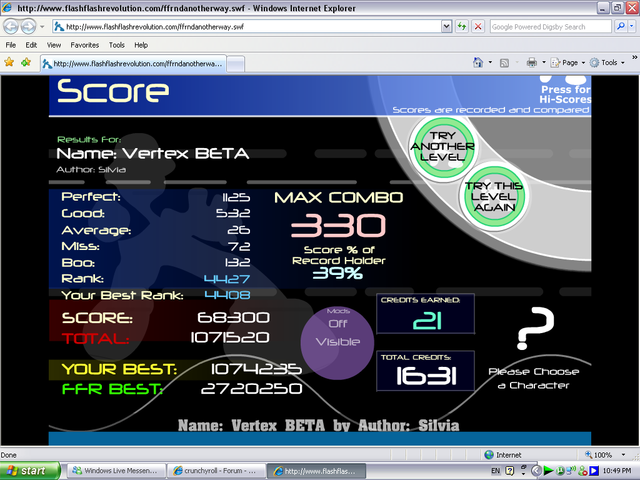
Task: Click the Print icon in command bar
Action: (531, 62)
